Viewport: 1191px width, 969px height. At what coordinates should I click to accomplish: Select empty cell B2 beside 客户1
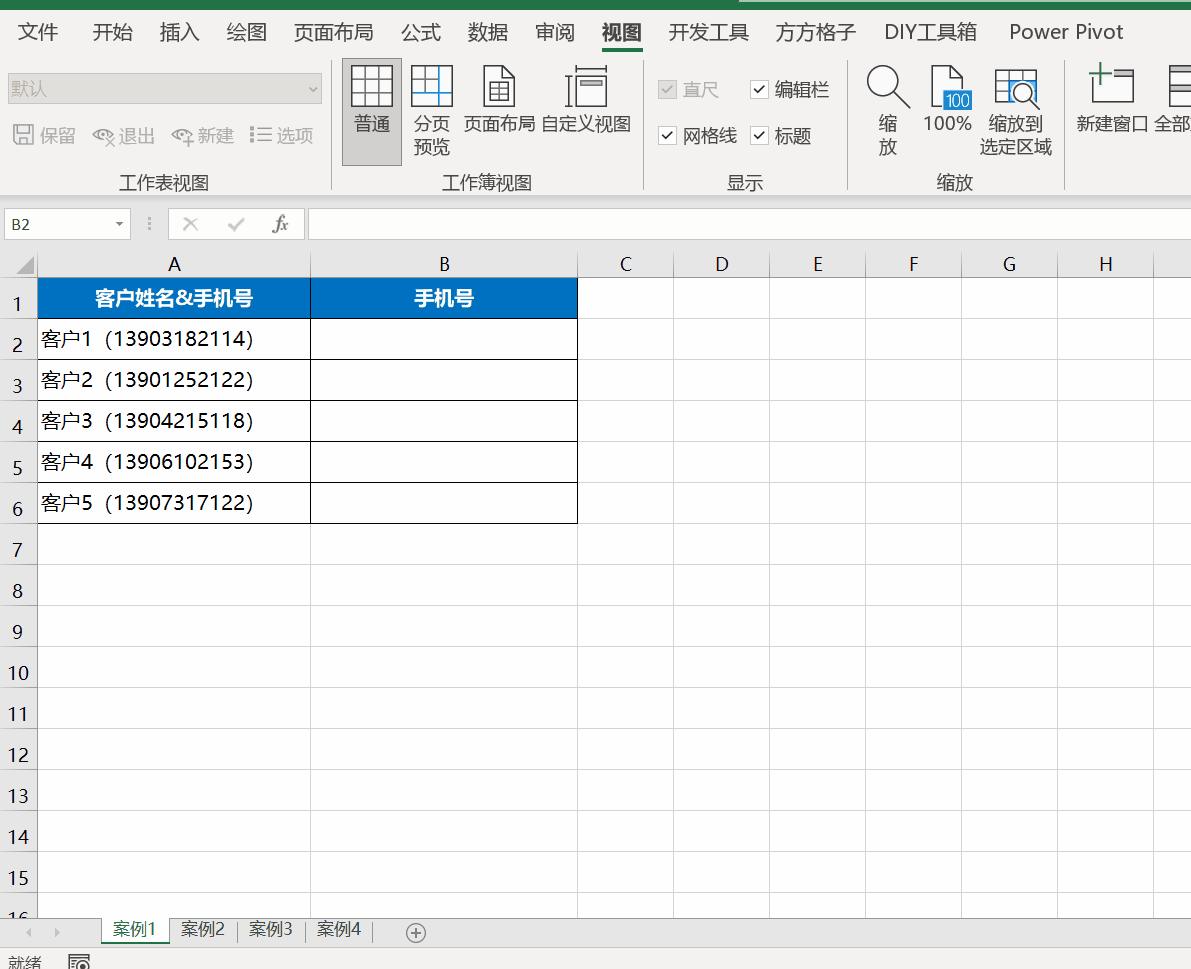click(x=444, y=339)
